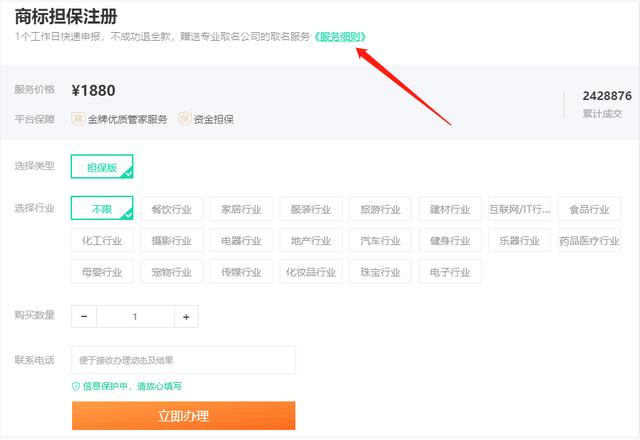Pick 地产行业 industry button

point(311,240)
